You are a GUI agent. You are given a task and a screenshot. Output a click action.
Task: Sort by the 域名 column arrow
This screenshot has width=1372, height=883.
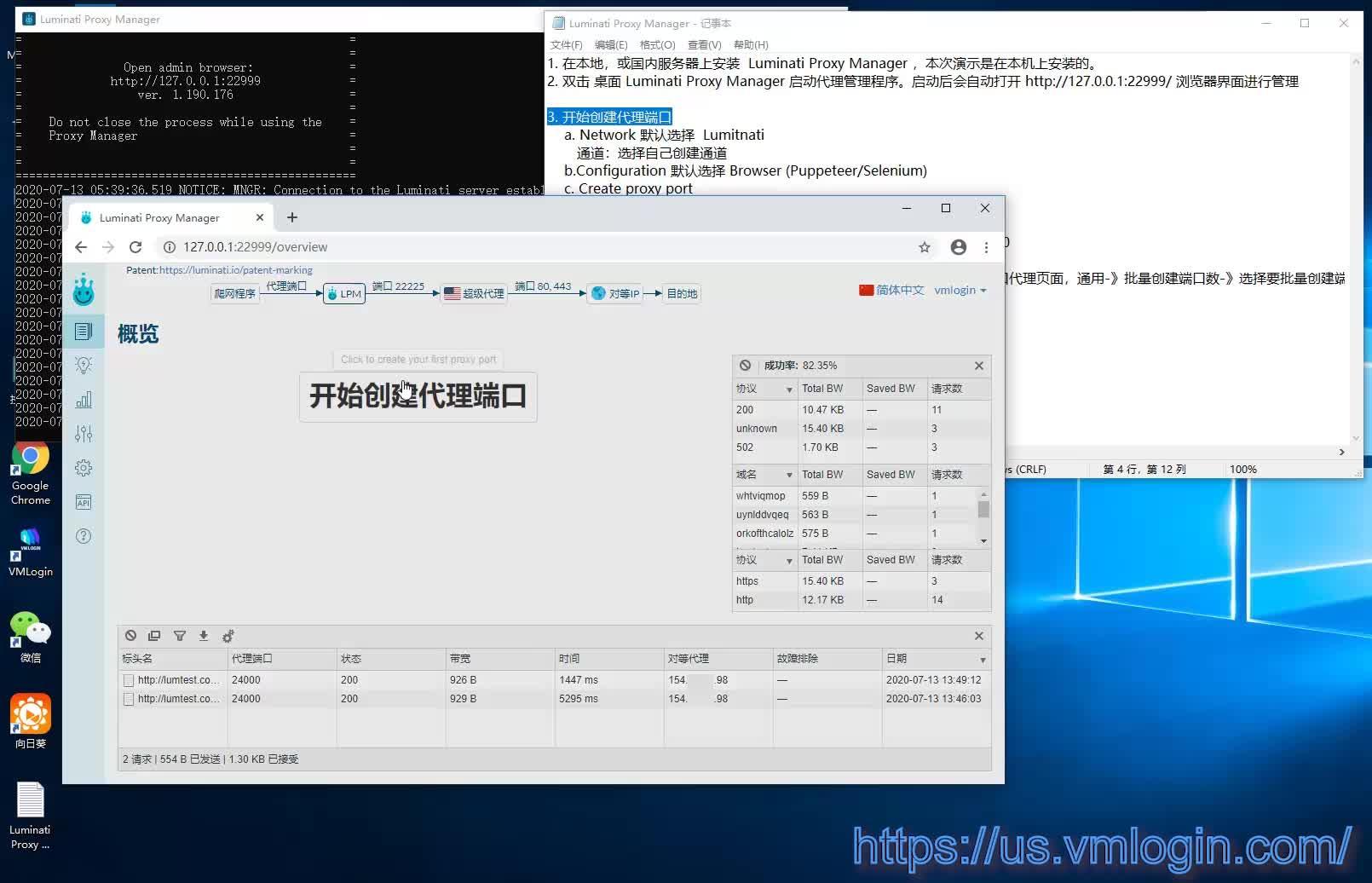point(789,475)
